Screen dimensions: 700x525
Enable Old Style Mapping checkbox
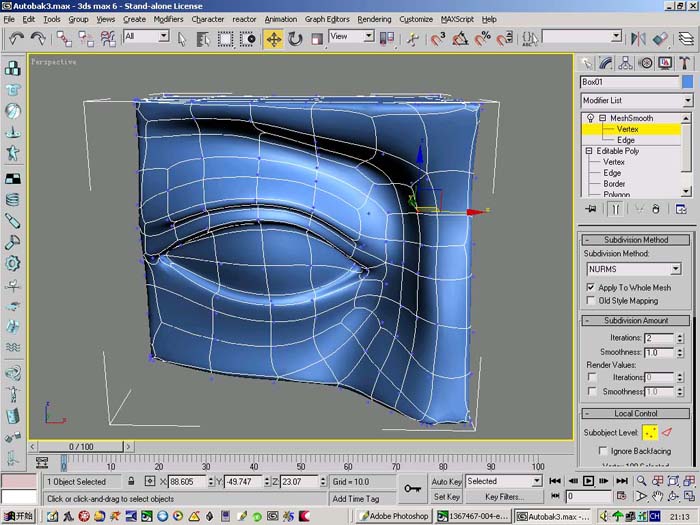coord(591,300)
